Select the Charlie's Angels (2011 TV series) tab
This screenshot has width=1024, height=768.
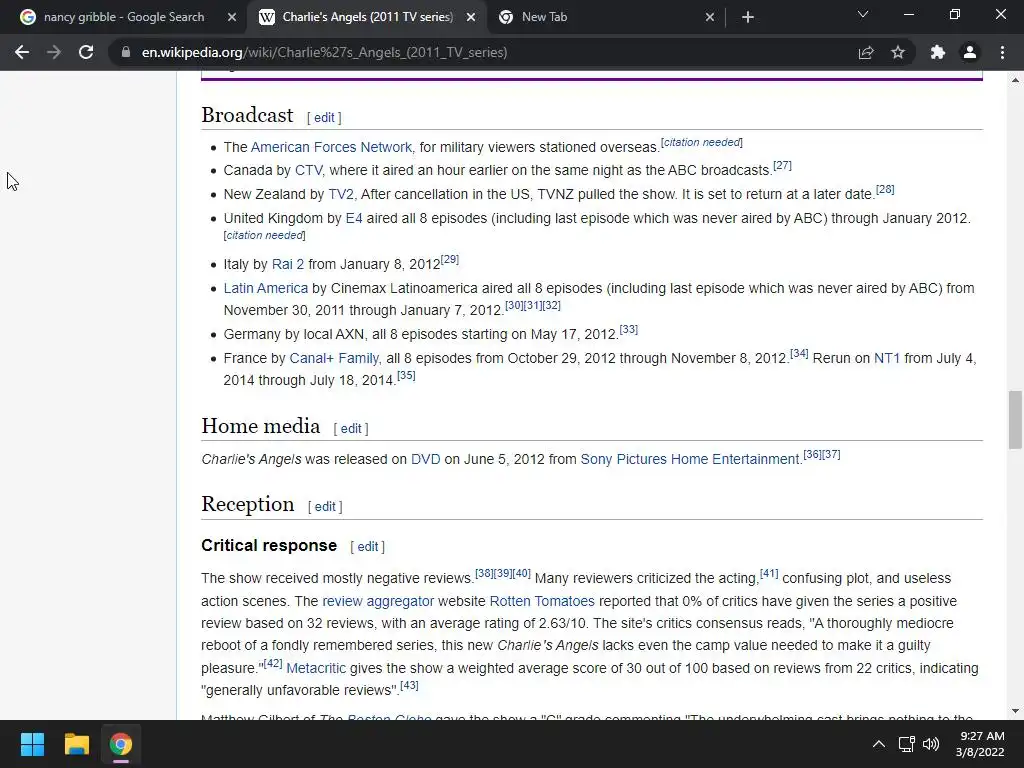click(368, 17)
